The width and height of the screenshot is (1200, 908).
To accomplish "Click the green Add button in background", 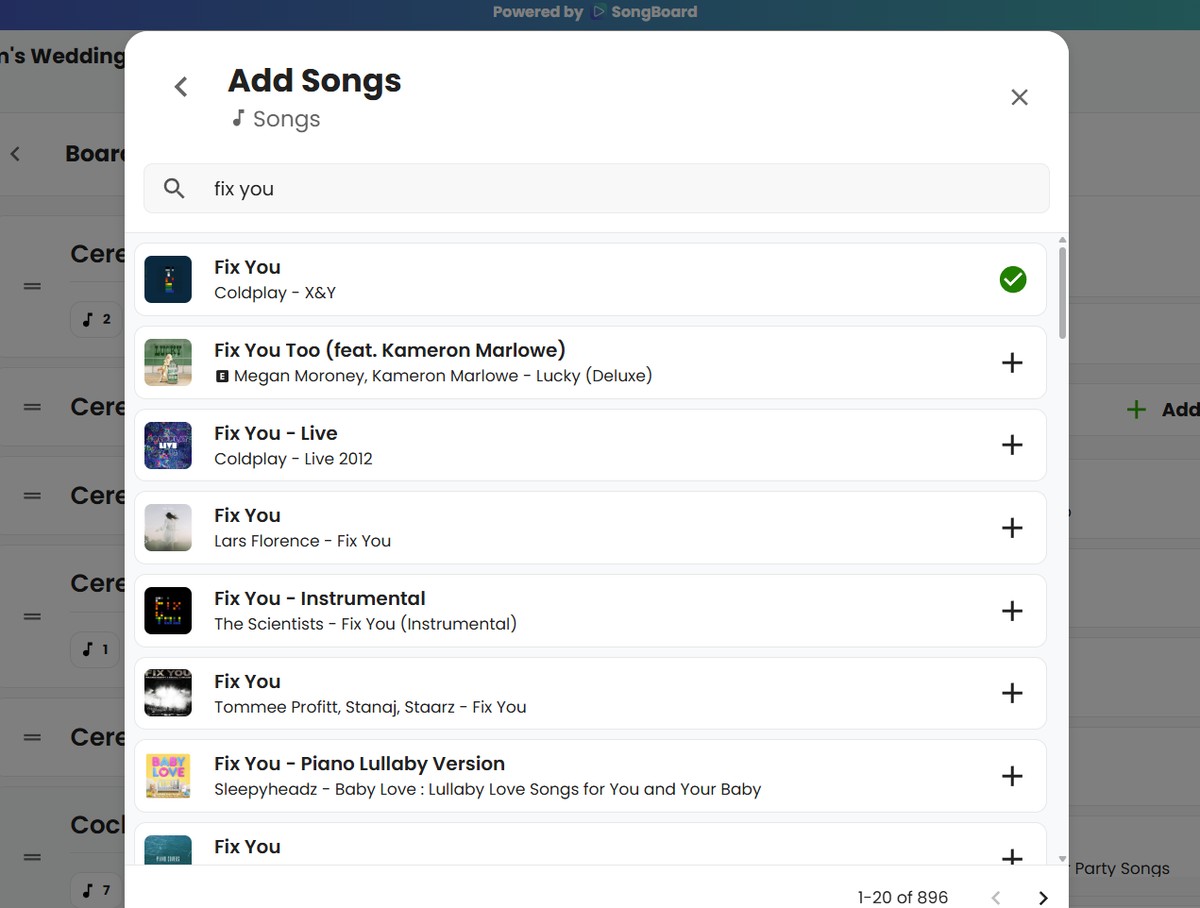I will point(1162,409).
